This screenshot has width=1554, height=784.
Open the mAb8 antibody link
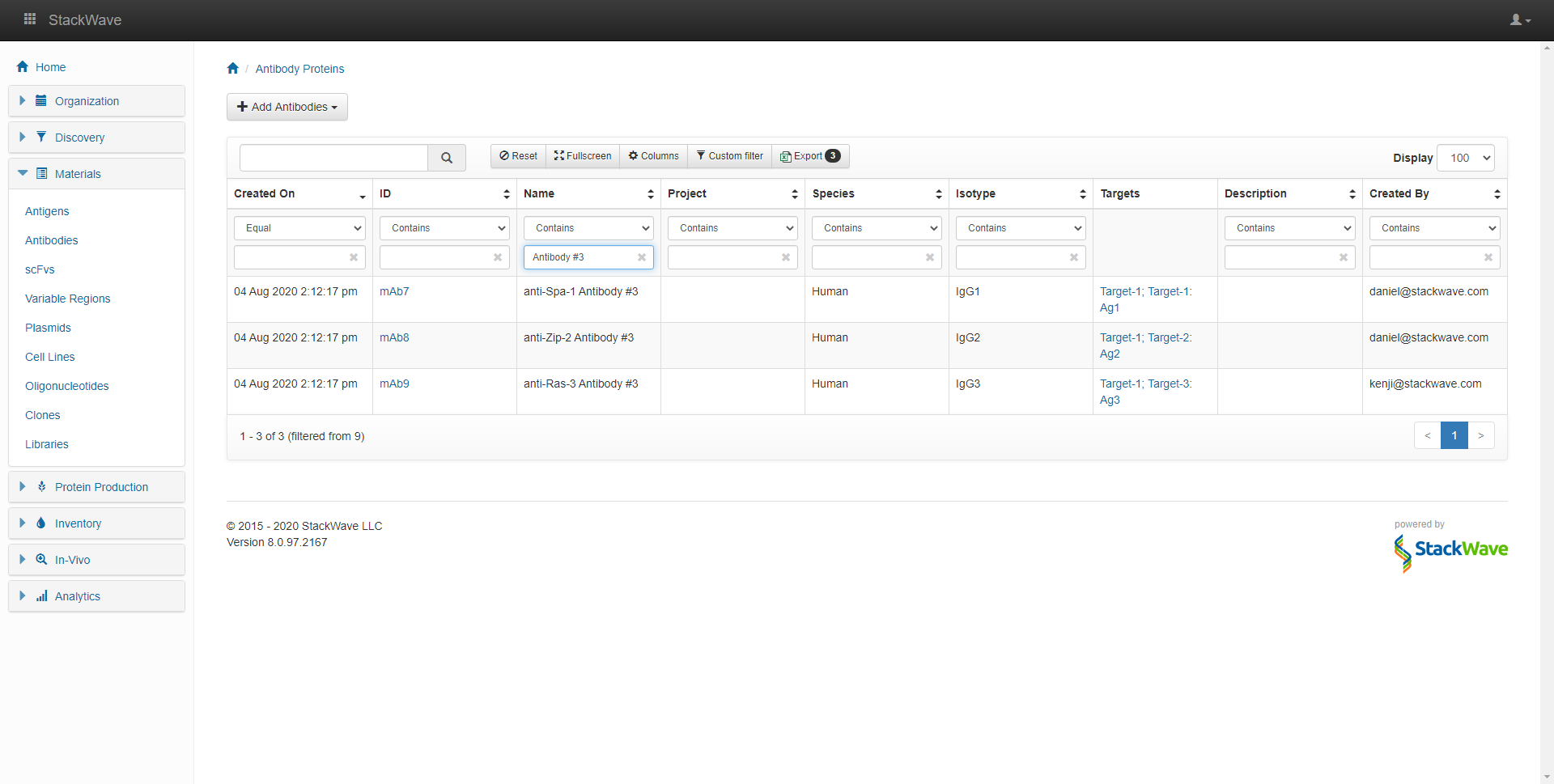394,337
